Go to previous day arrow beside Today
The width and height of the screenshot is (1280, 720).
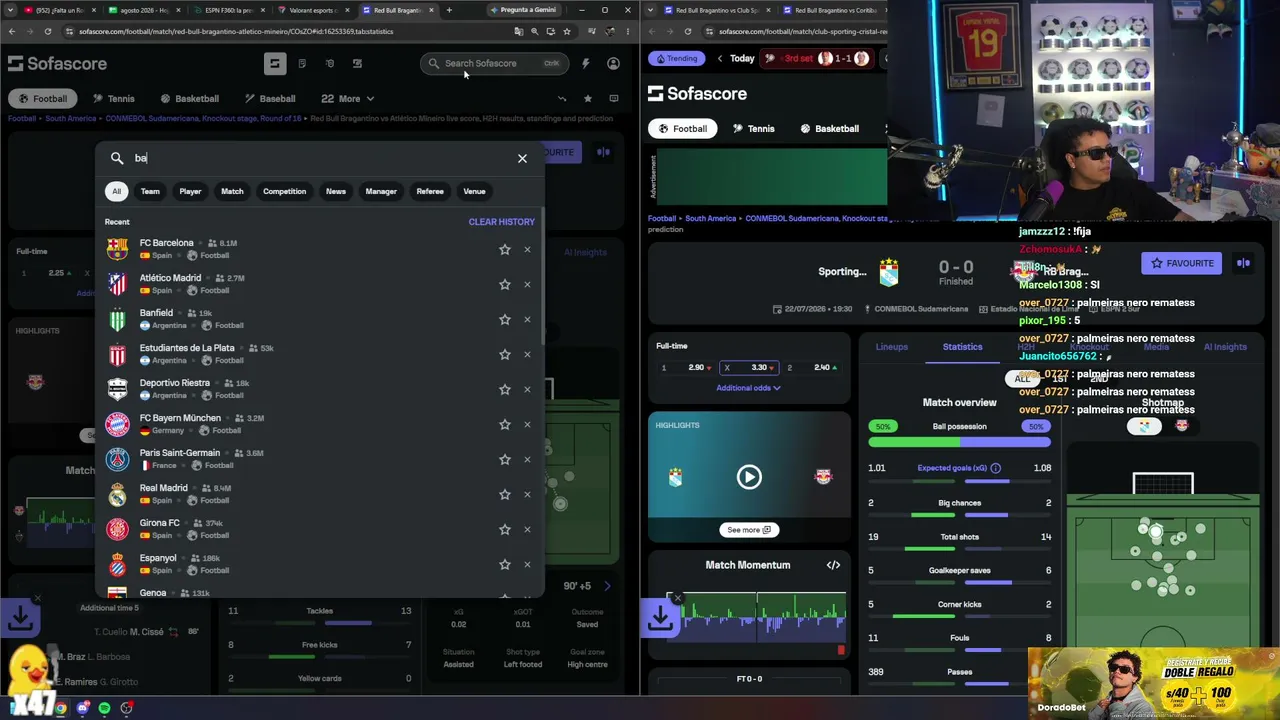[x=719, y=58]
